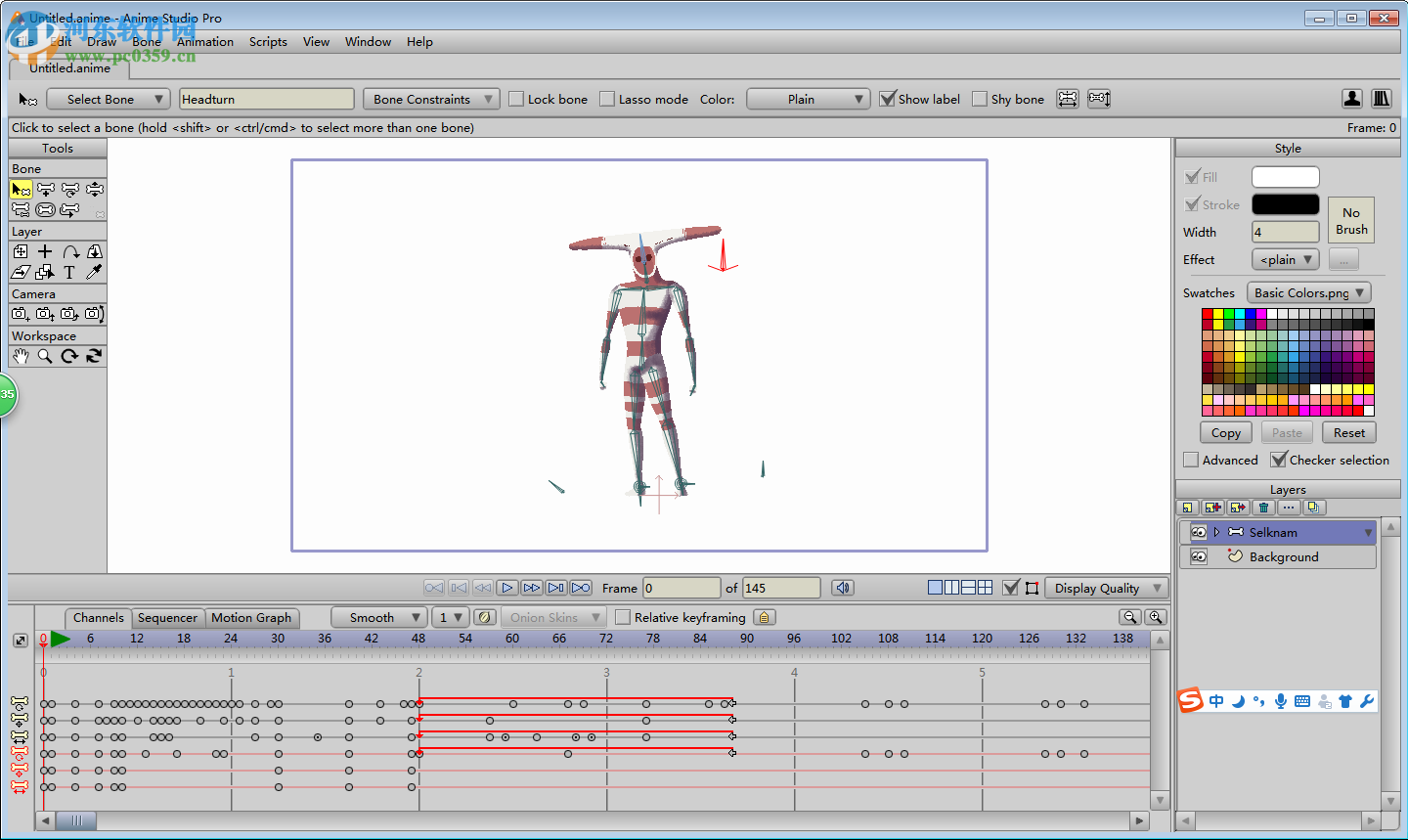Hide the Background layer
The width and height of the screenshot is (1408, 840).
click(1197, 556)
